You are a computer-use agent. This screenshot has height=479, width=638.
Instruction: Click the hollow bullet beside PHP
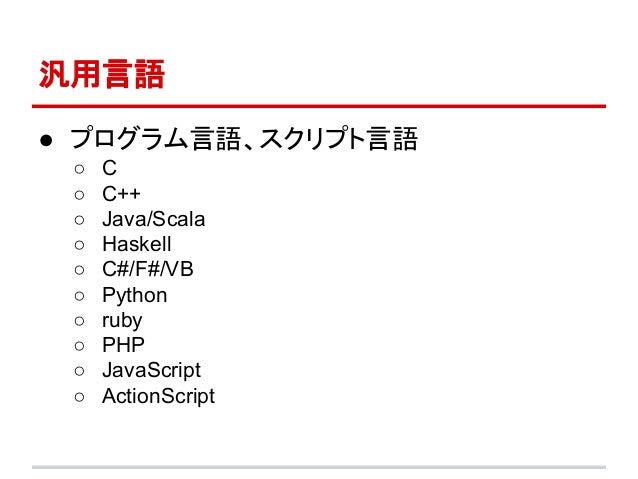click(x=79, y=346)
